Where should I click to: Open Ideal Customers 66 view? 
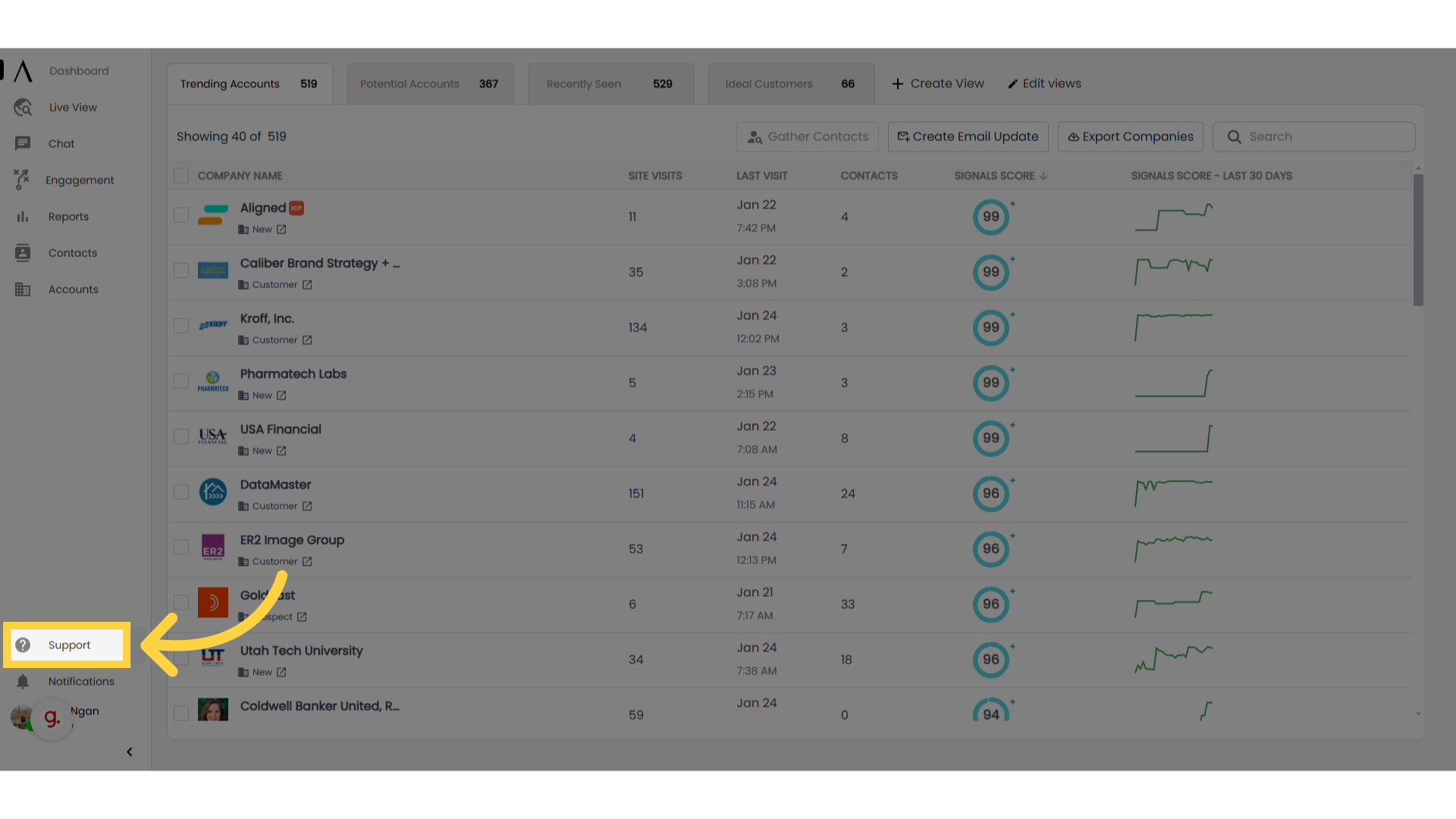pos(789,83)
